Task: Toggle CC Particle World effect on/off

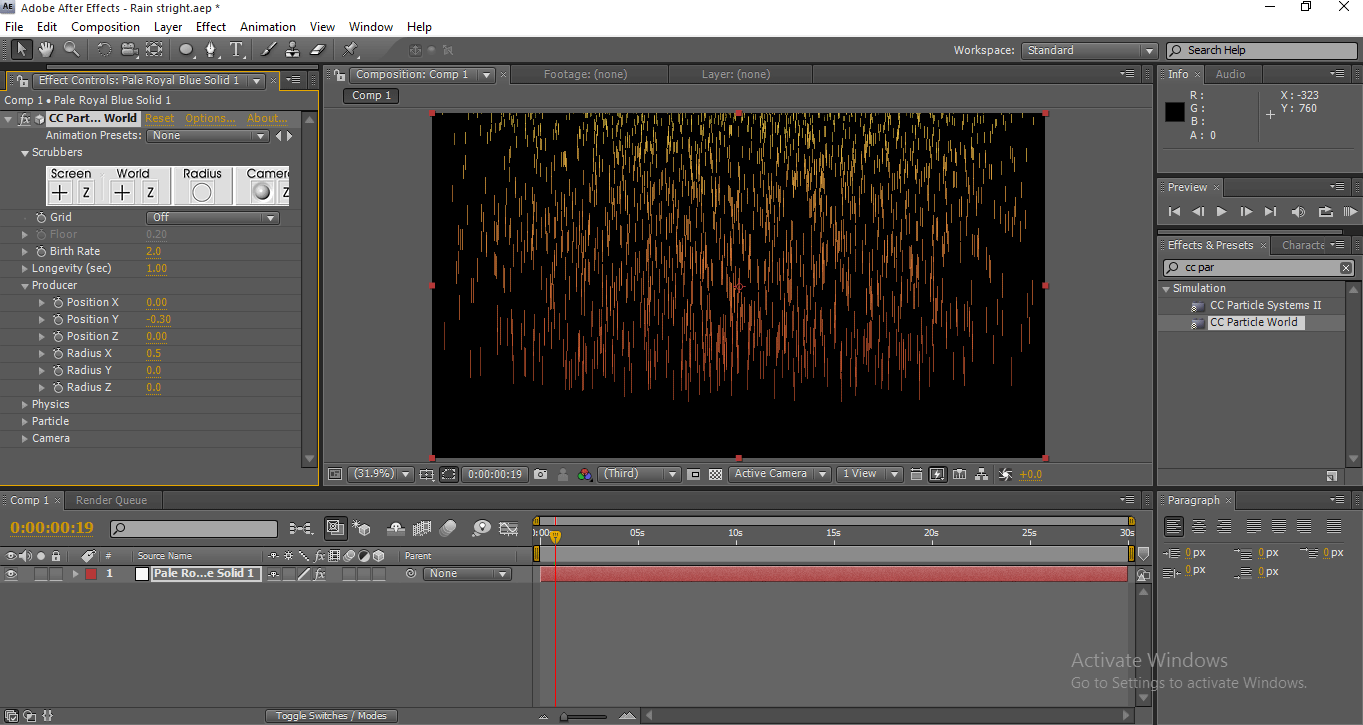Action: click(25, 118)
